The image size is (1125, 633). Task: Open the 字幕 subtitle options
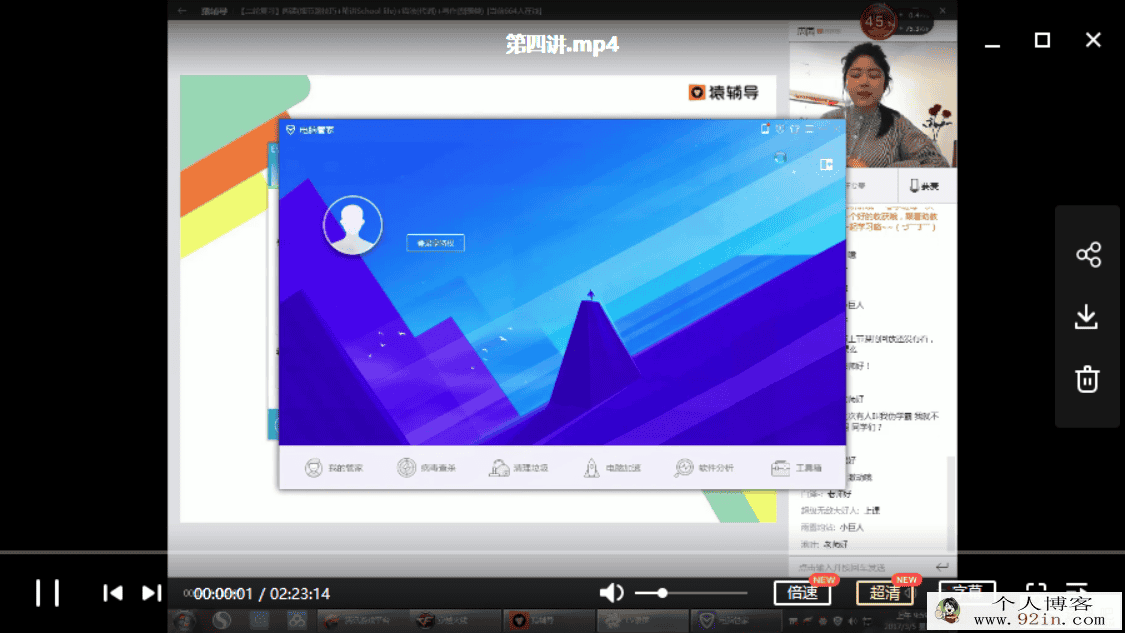(967, 590)
